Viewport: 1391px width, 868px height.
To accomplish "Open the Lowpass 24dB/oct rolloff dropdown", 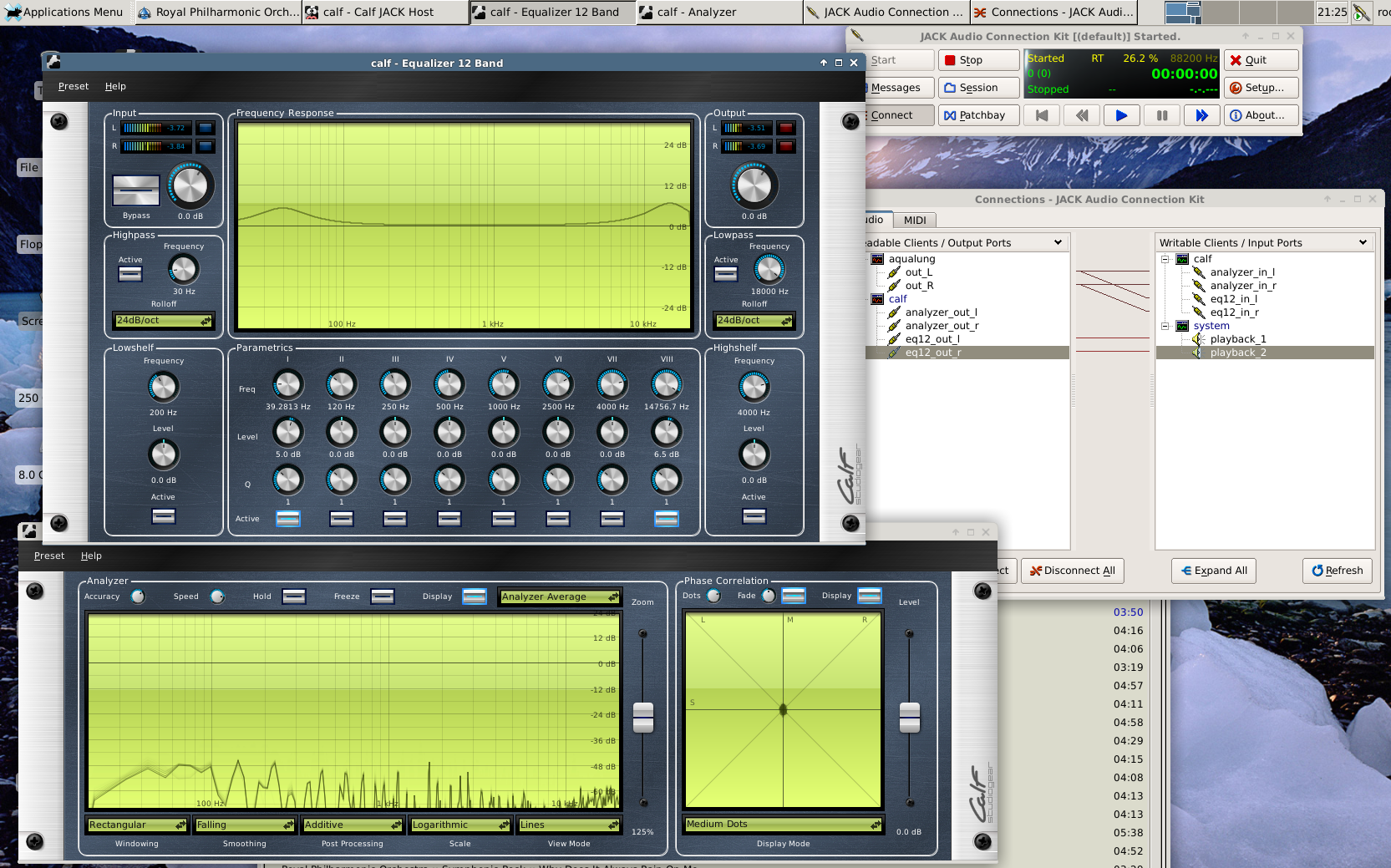I will 754,321.
